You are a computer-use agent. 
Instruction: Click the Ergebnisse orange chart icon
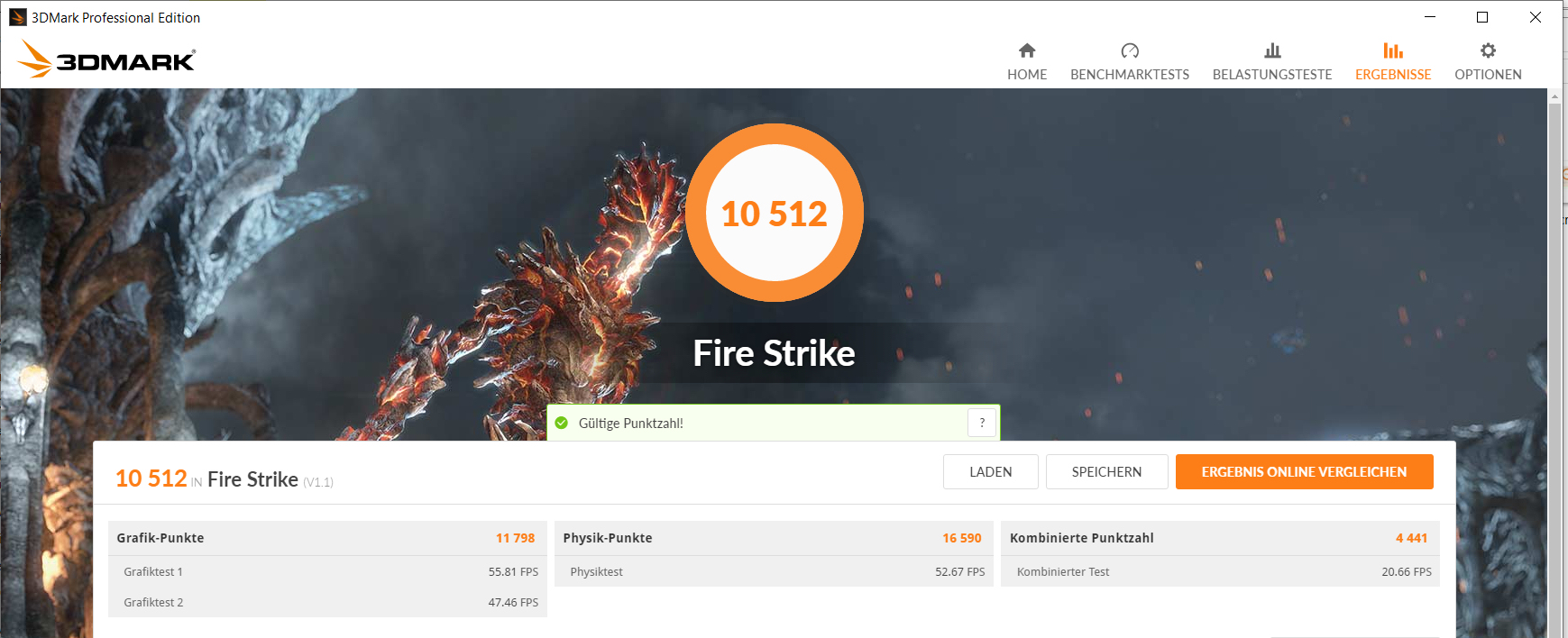[x=1393, y=50]
